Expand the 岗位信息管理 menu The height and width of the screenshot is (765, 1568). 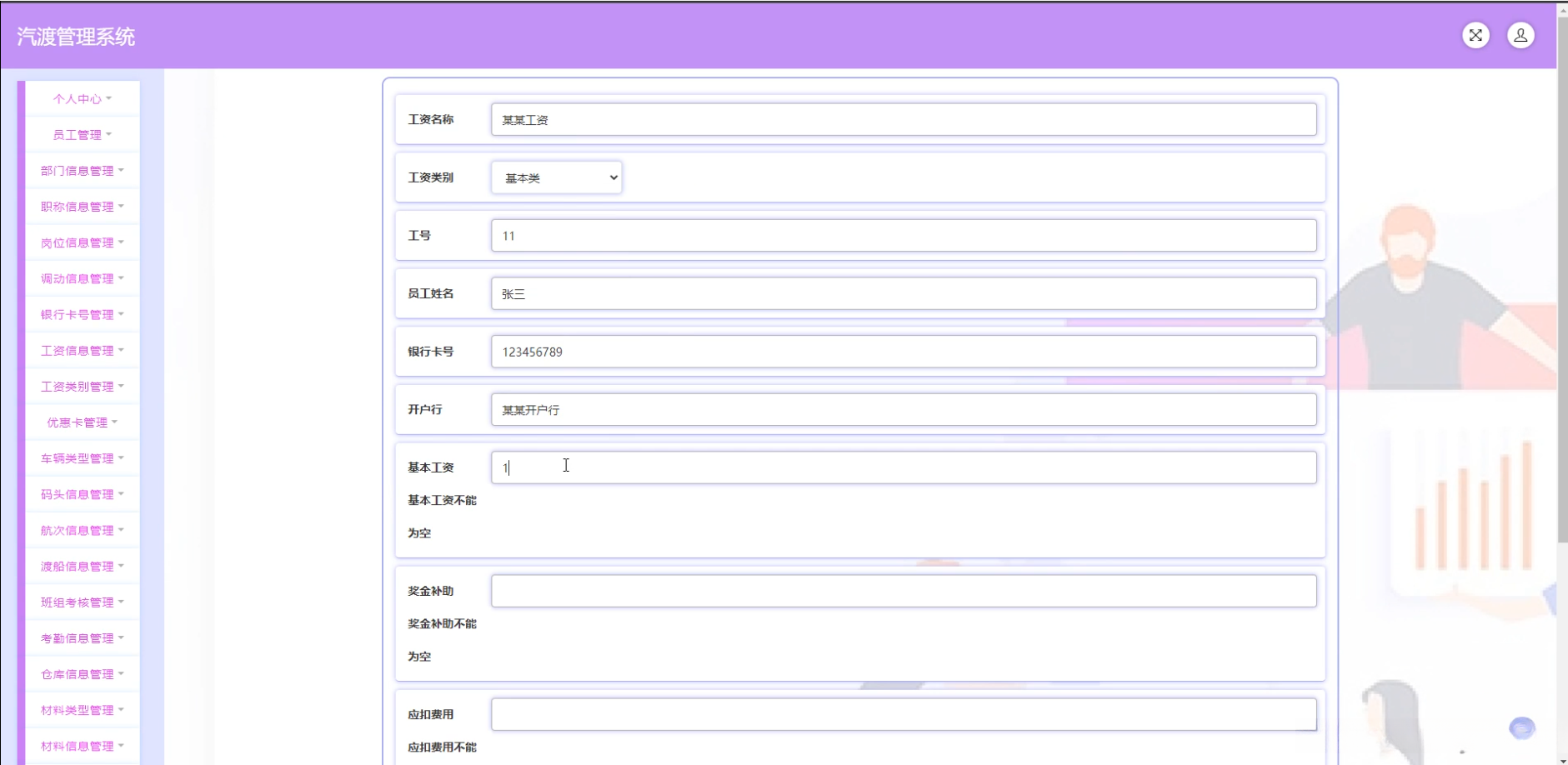tap(83, 242)
